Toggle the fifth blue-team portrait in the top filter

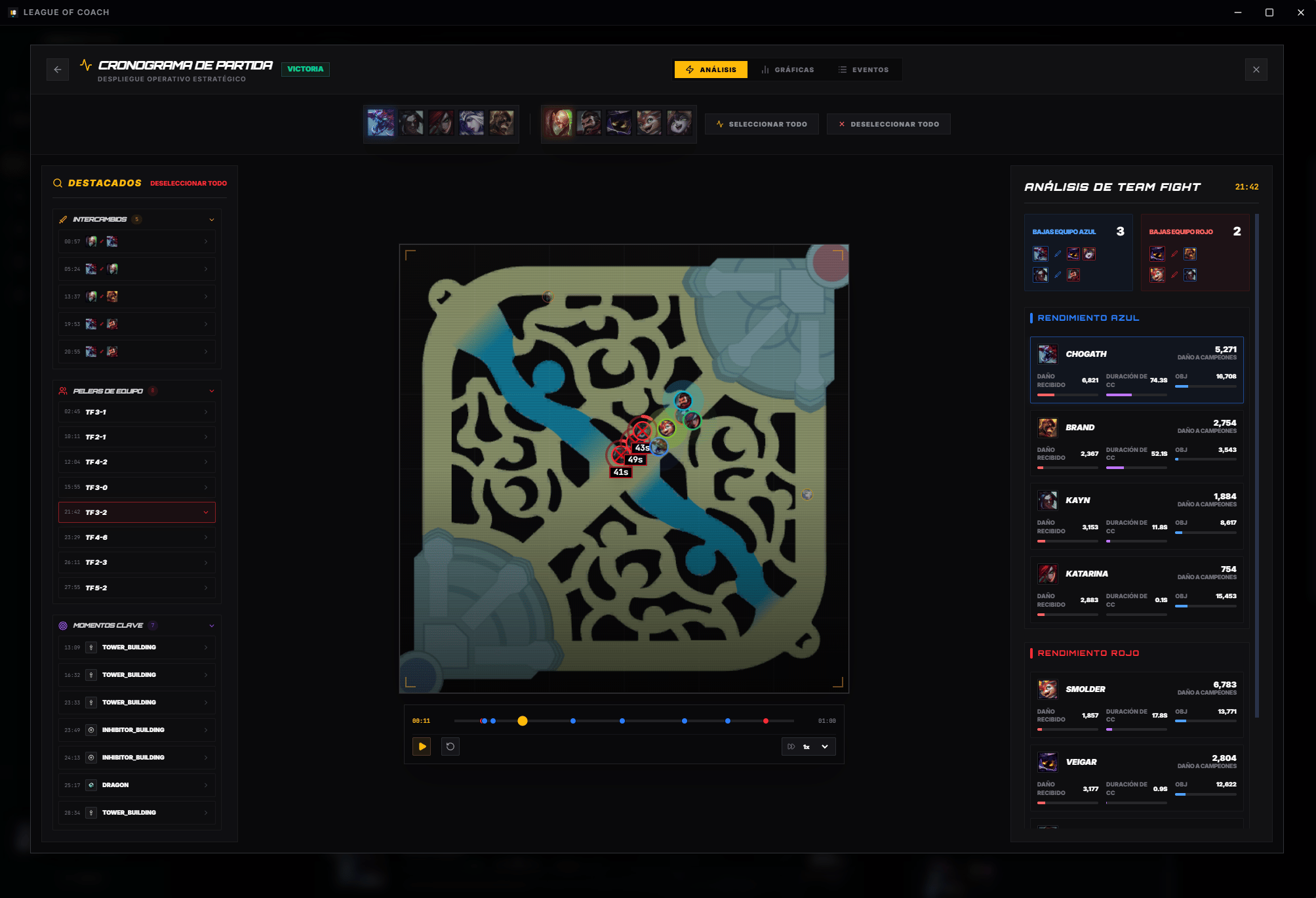[x=502, y=123]
